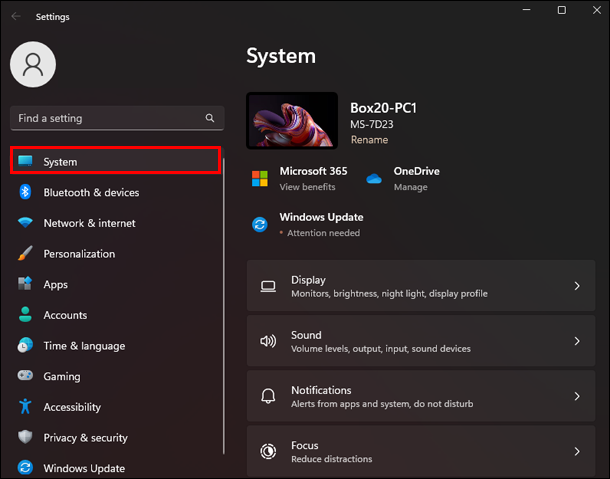
Task: Open Windows Update from the sidebar
Action: pos(84,468)
